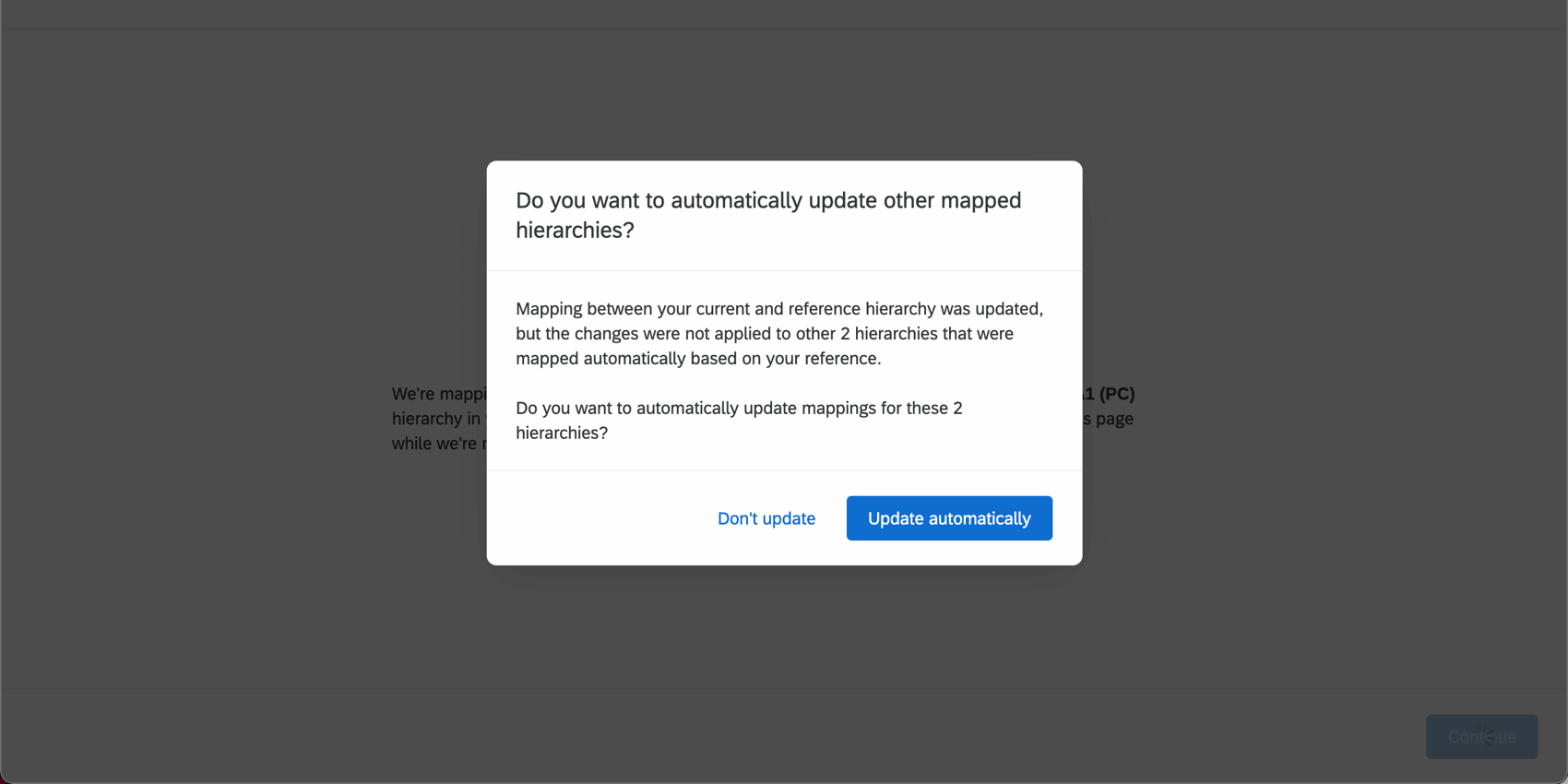Click the dialog title text
The width and height of the screenshot is (1568, 784).
pos(767,215)
